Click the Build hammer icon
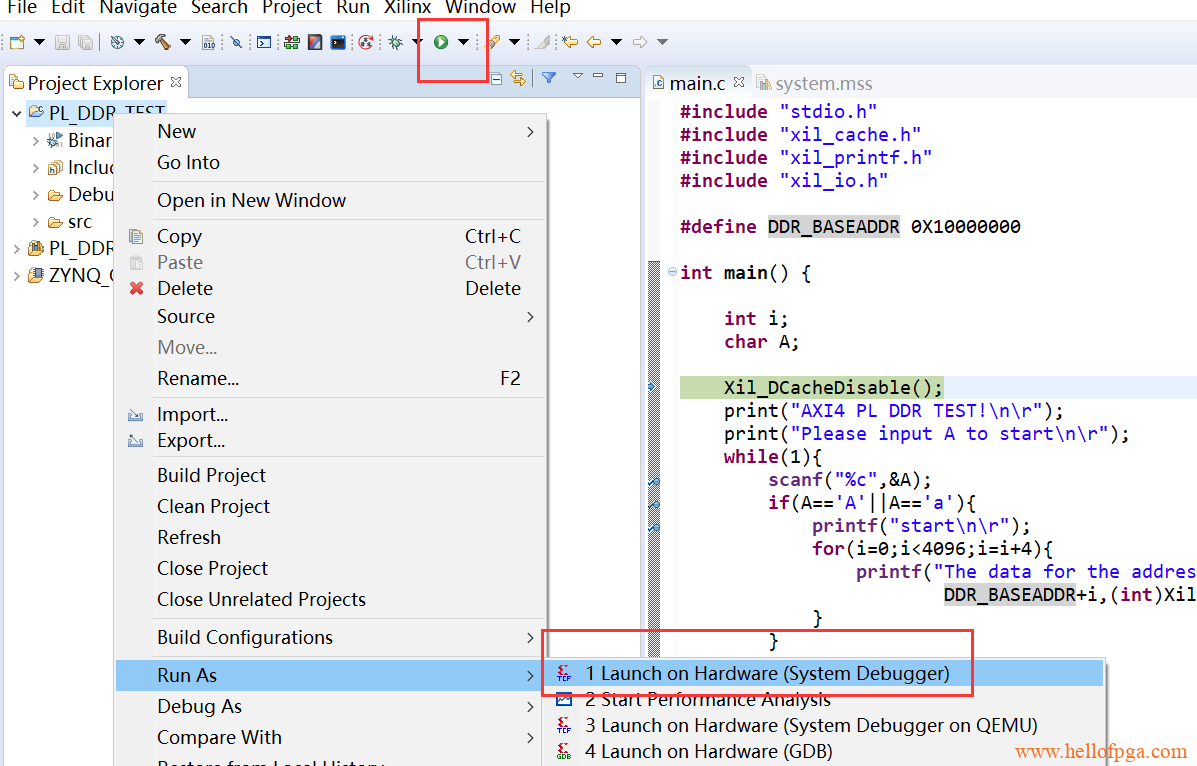 161,42
